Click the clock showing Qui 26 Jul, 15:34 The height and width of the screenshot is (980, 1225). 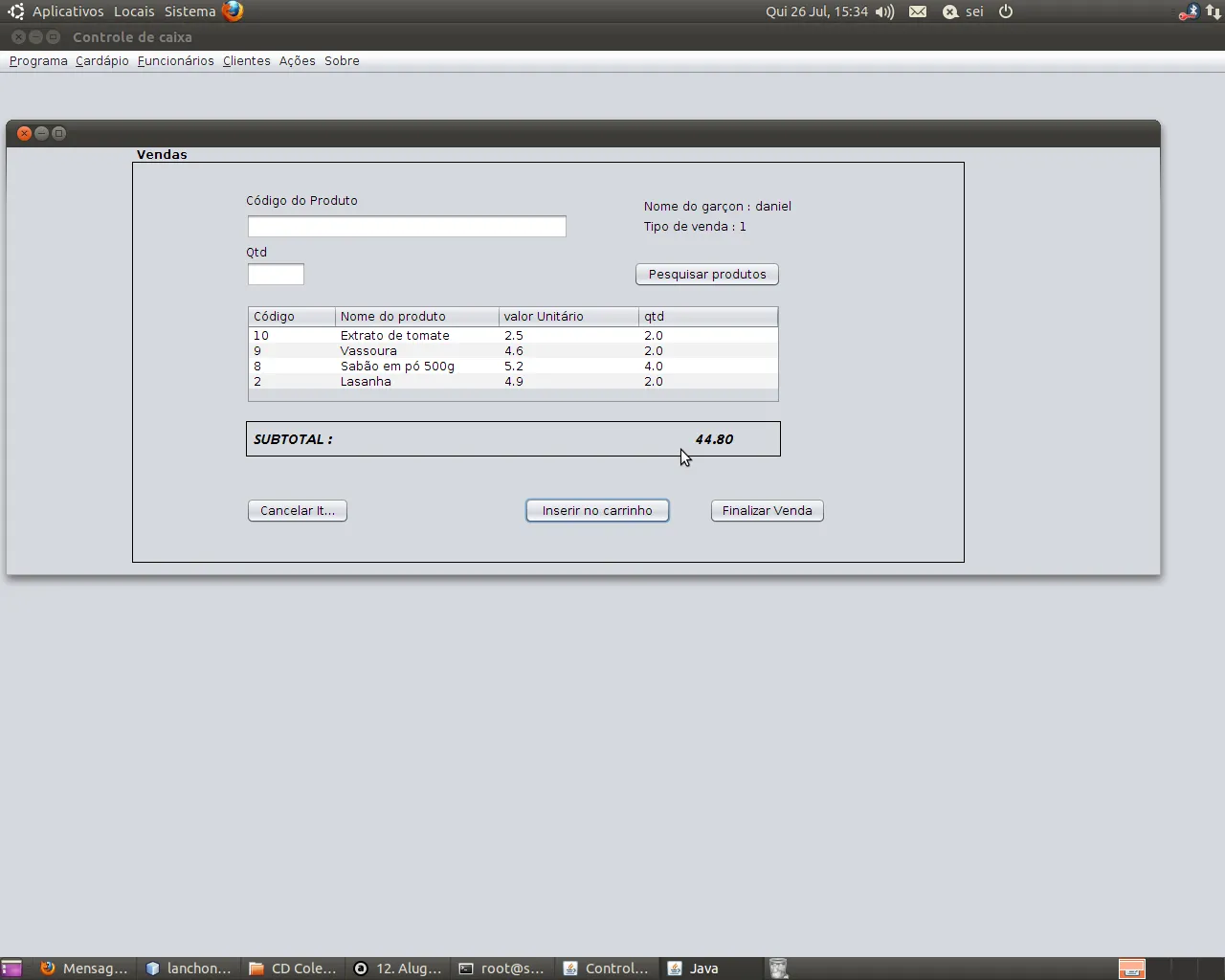pos(816,11)
